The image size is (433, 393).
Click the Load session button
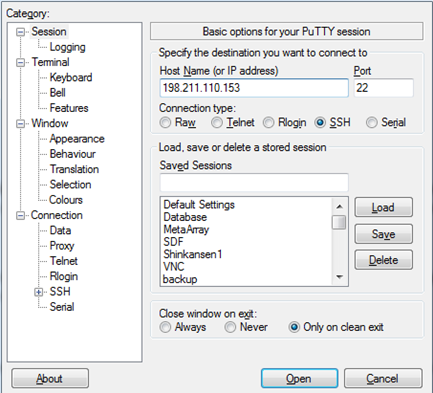click(383, 207)
